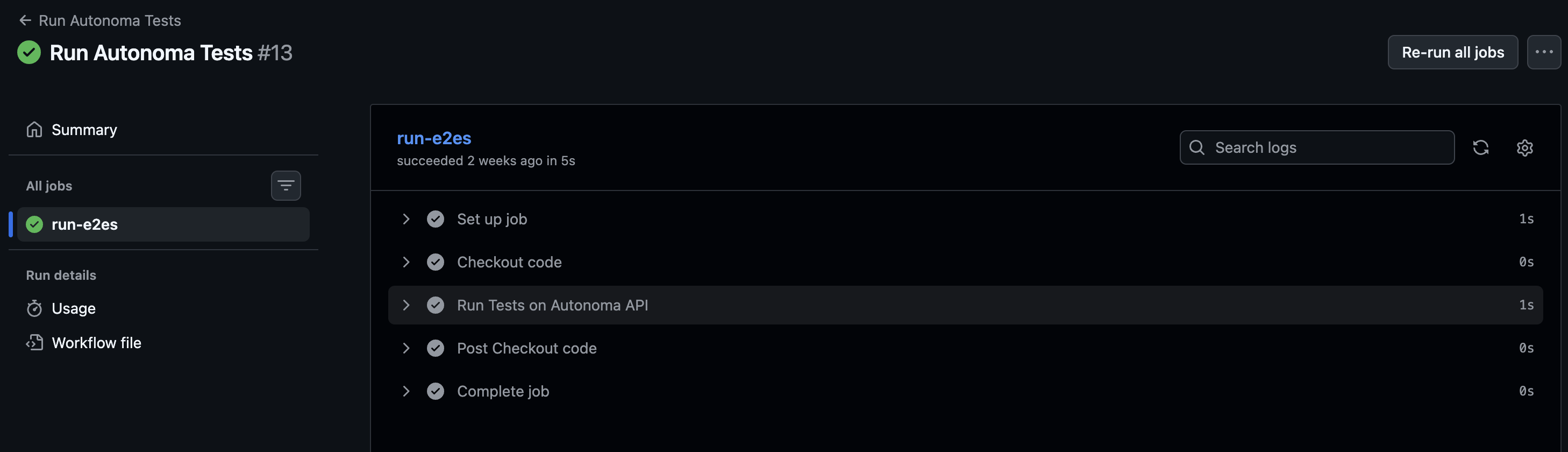Click the search magnifier in Search logs
The width and height of the screenshot is (1568, 452).
pos(1196,147)
